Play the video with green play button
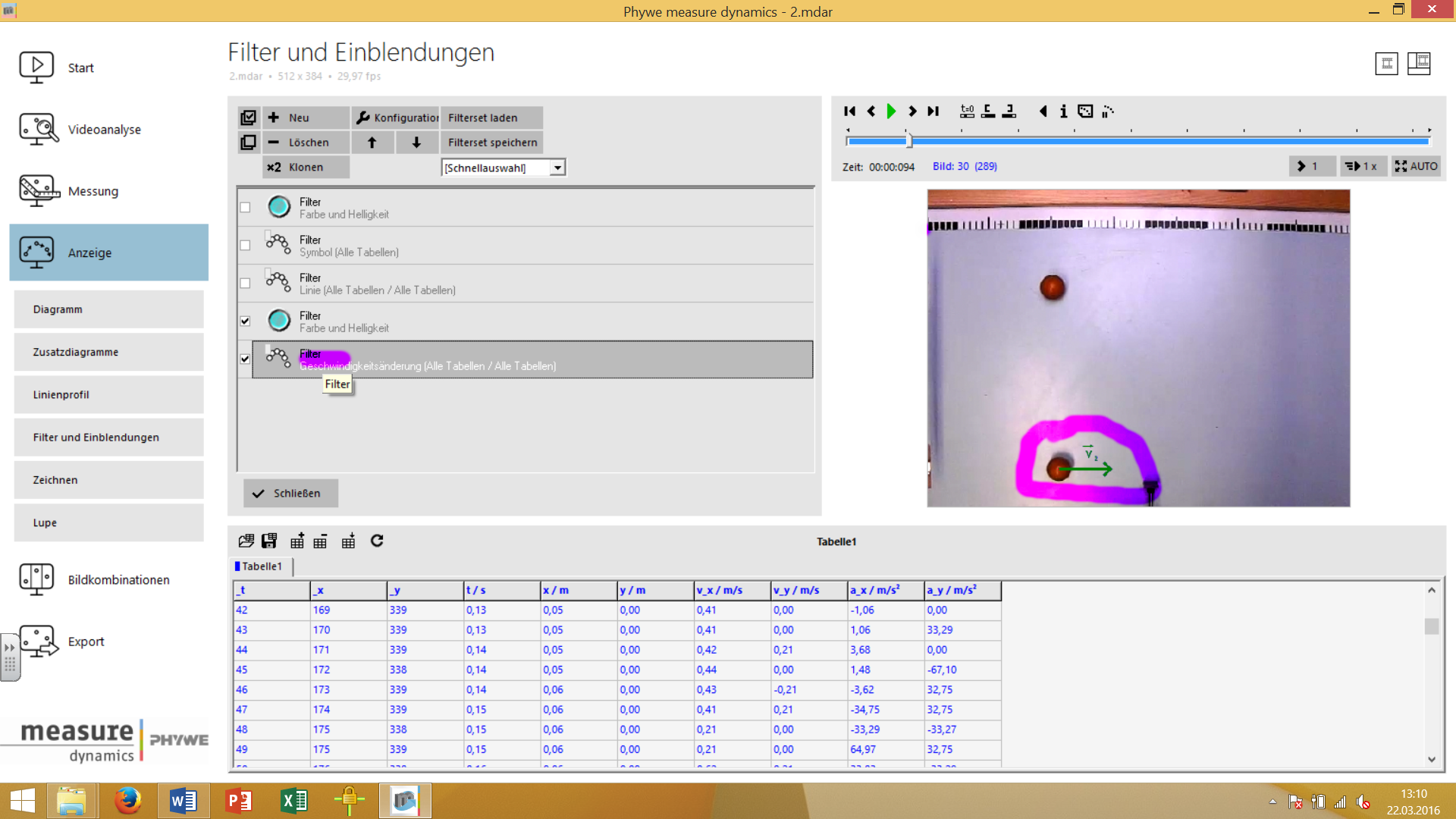This screenshot has height=819, width=1456. [891, 111]
